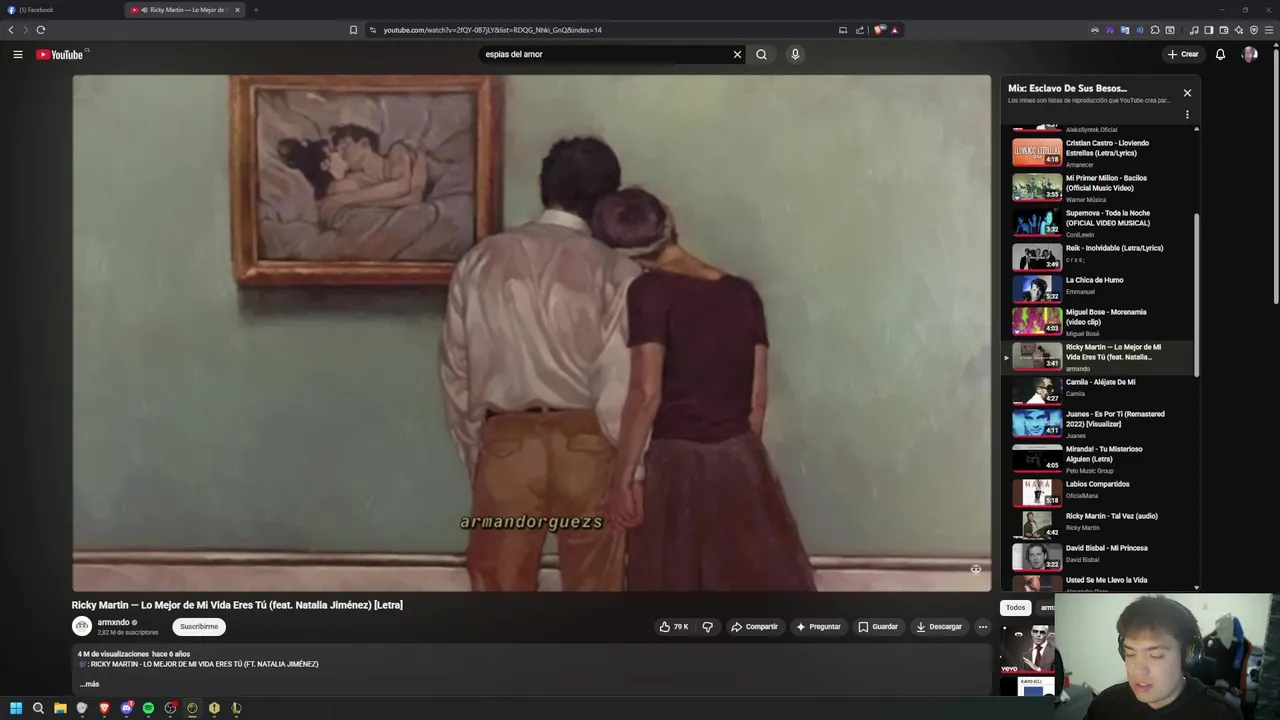1280x720 pixels.
Task: Subscribe with Suscribirme button
Action: click(x=199, y=627)
